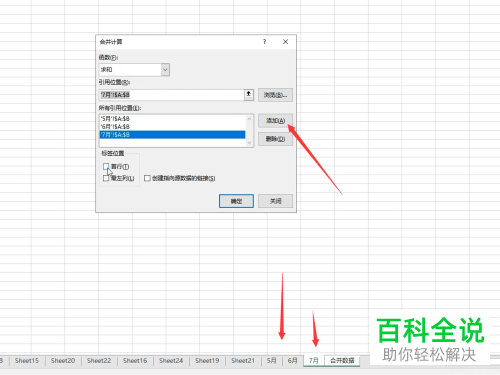This screenshot has width=500, height=375.
Task: Click the 删除 button
Action: coord(275,139)
